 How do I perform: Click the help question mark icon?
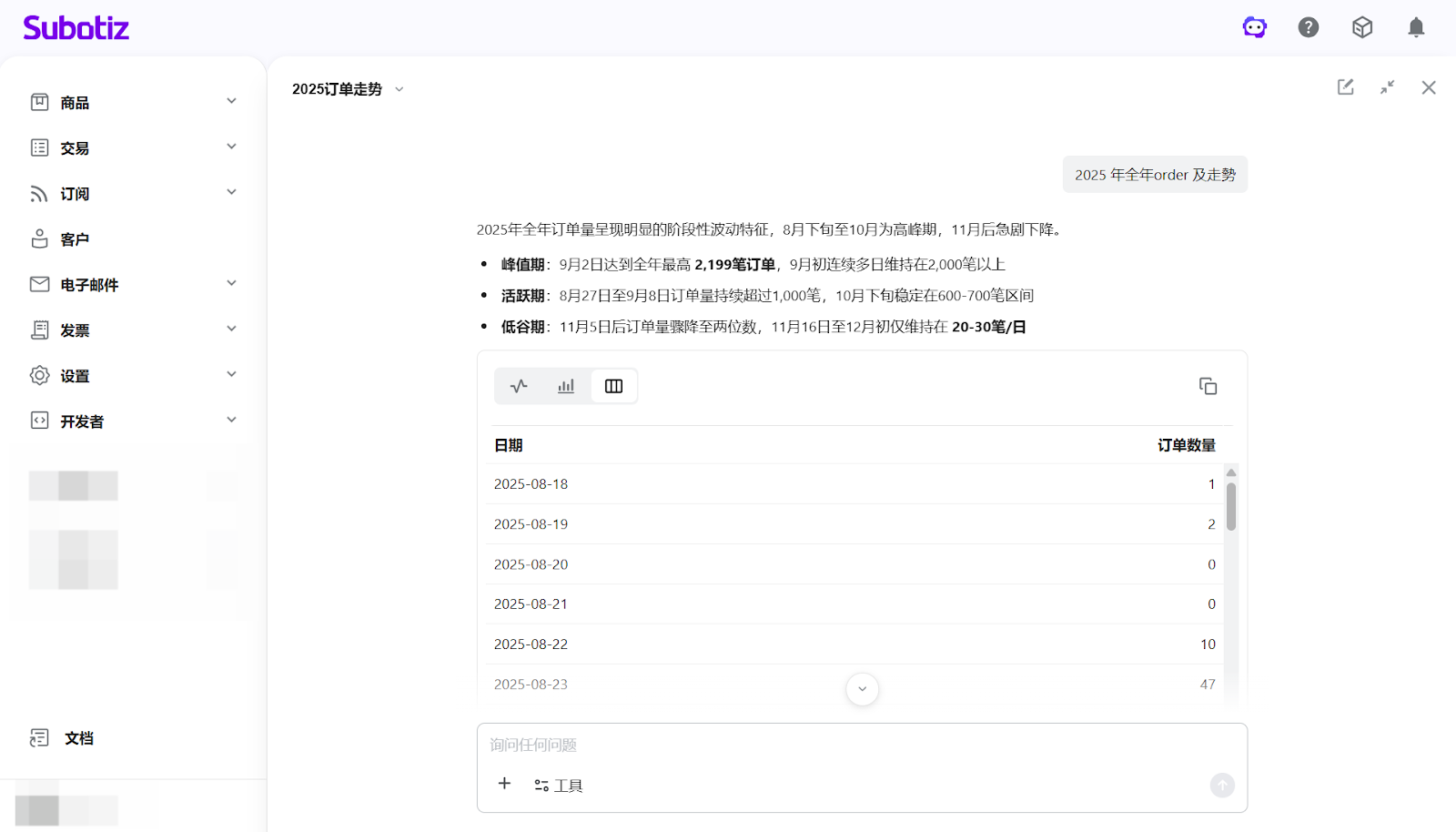1308,27
